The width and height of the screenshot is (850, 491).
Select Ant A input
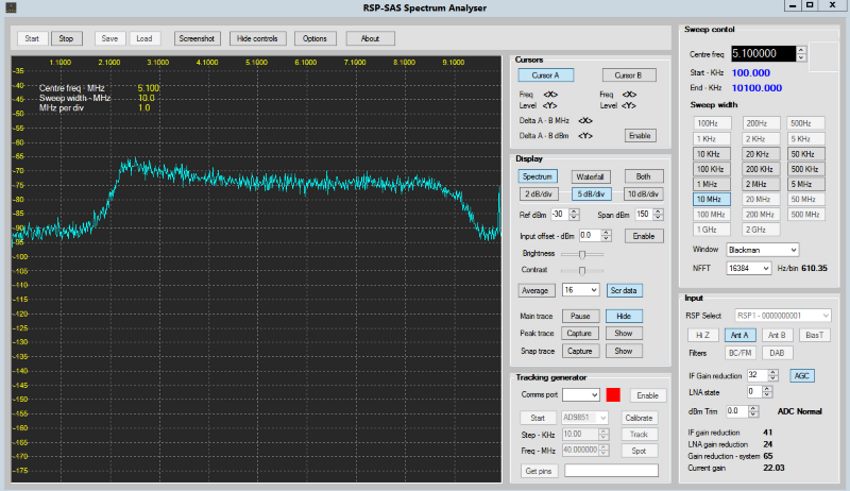click(x=740, y=335)
